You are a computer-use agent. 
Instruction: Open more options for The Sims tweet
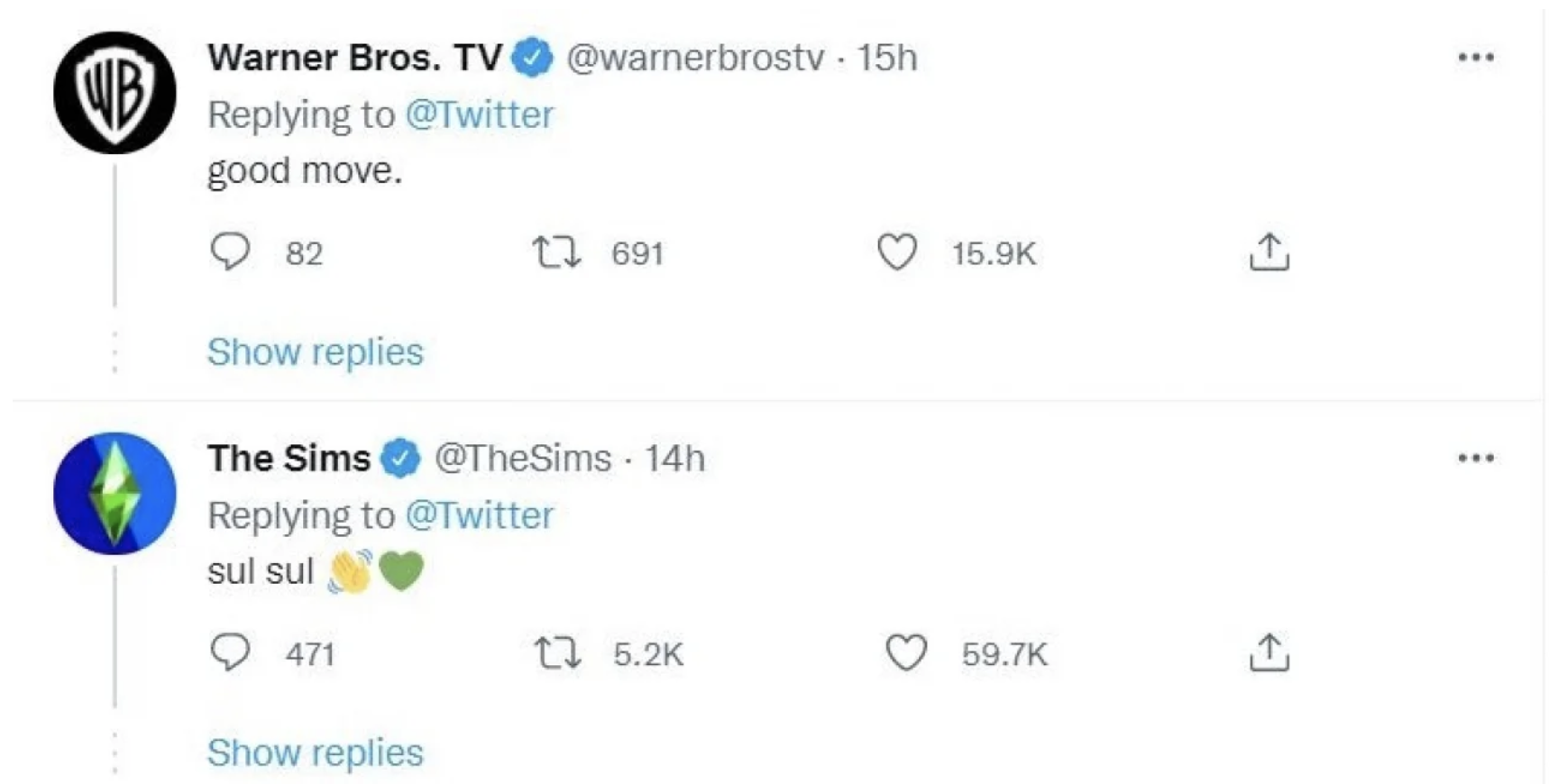(1476, 458)
